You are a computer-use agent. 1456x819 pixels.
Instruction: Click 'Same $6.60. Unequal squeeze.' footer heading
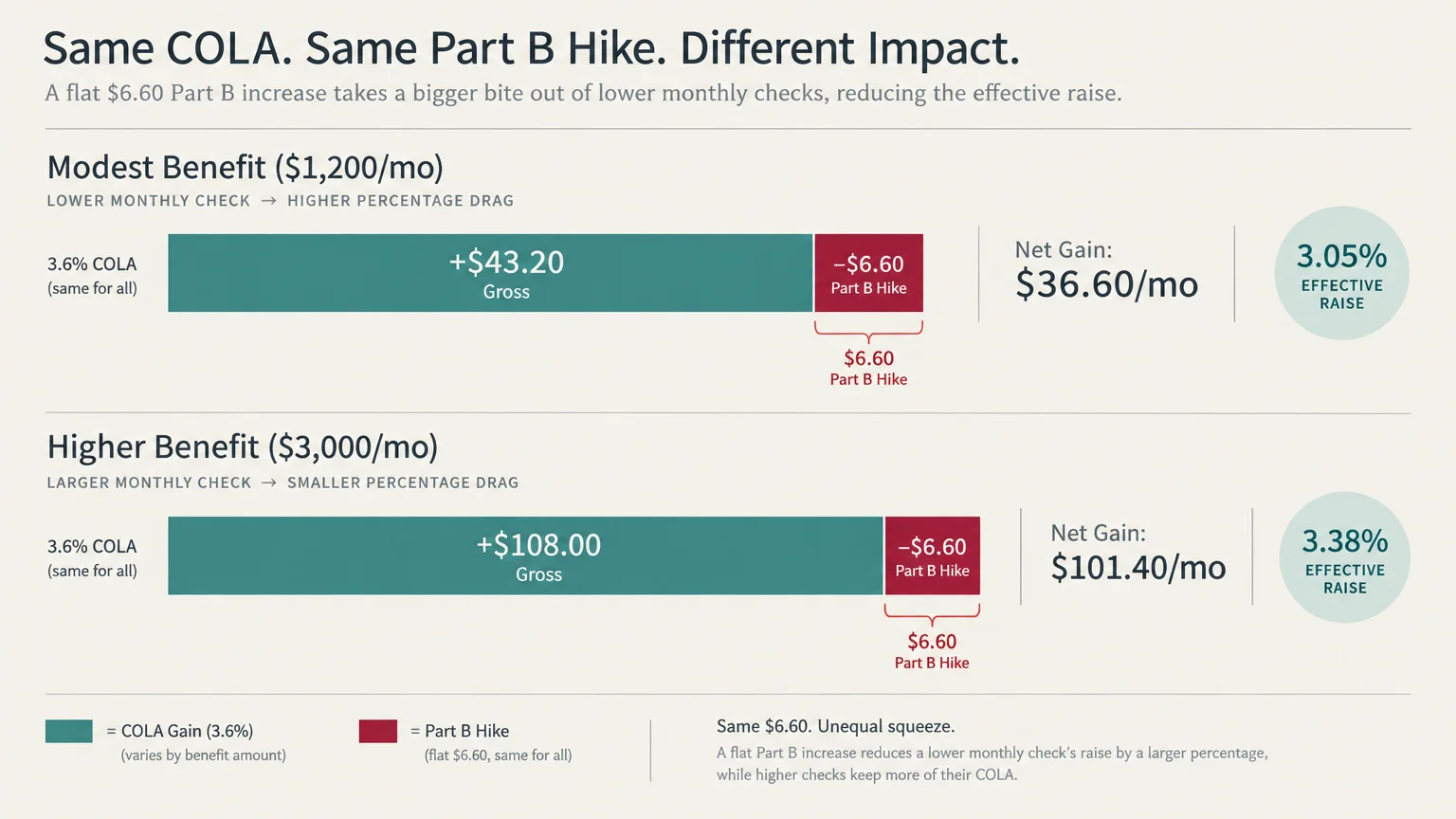835,727
